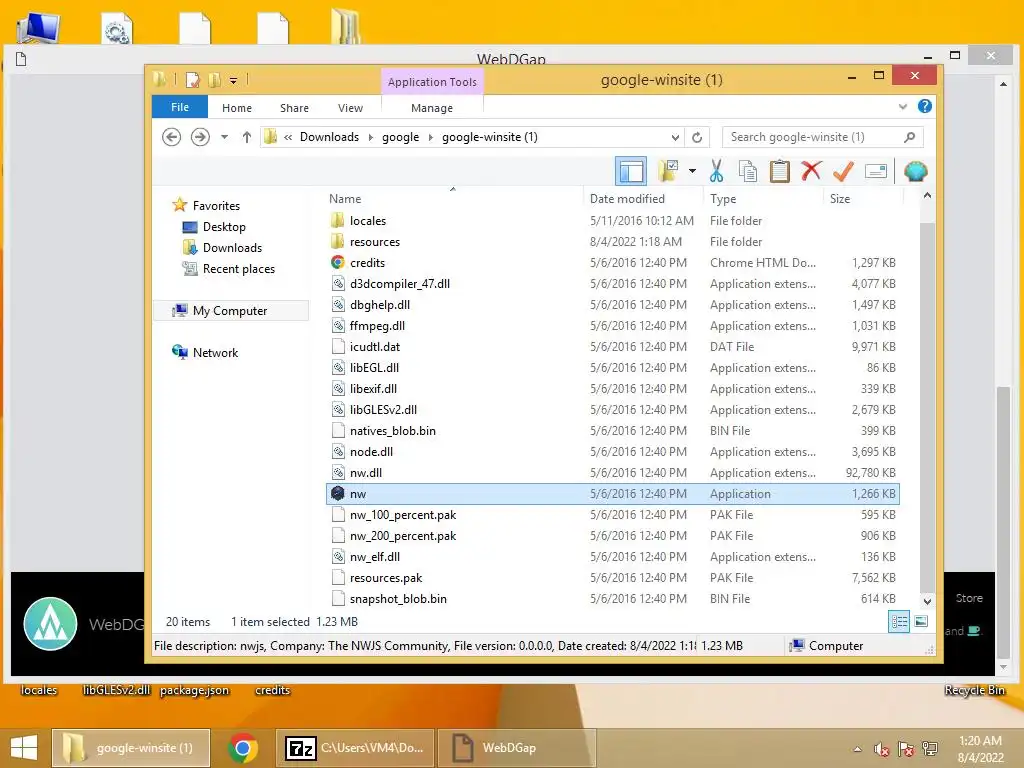Open the Home ribbon tab
This screenshot has width=1024, height=768.
(x=236, y=108)
